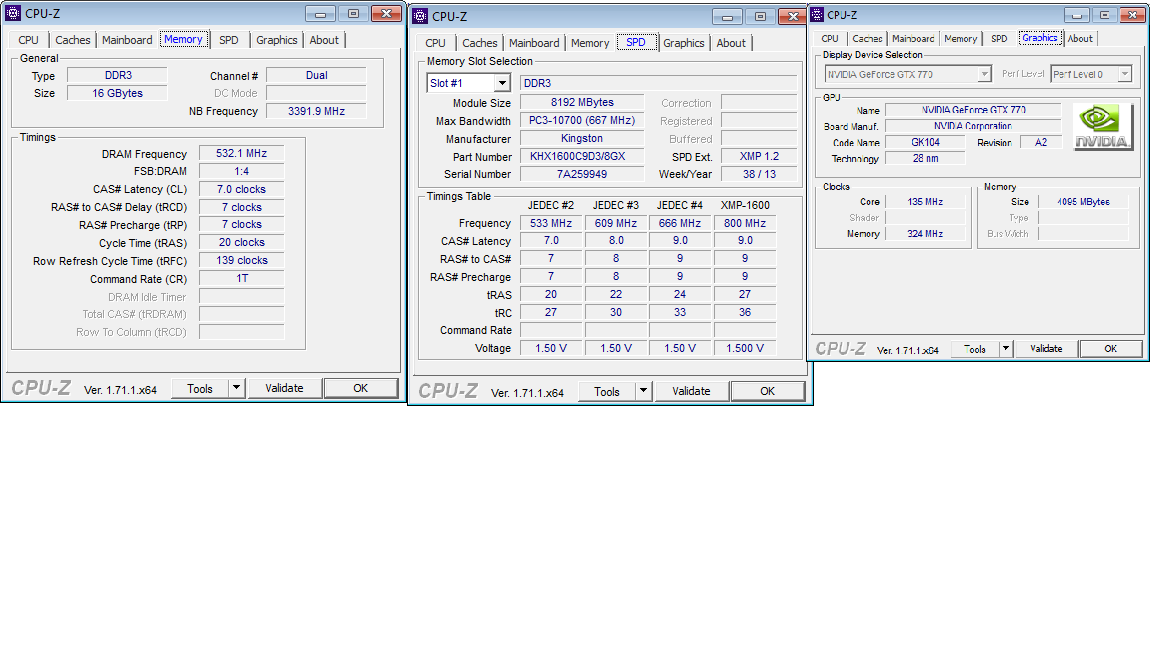Open the Memory tab in the Graphics window
The width and height of the screenshot is (1152, 648).
click(x=961, y=38)
